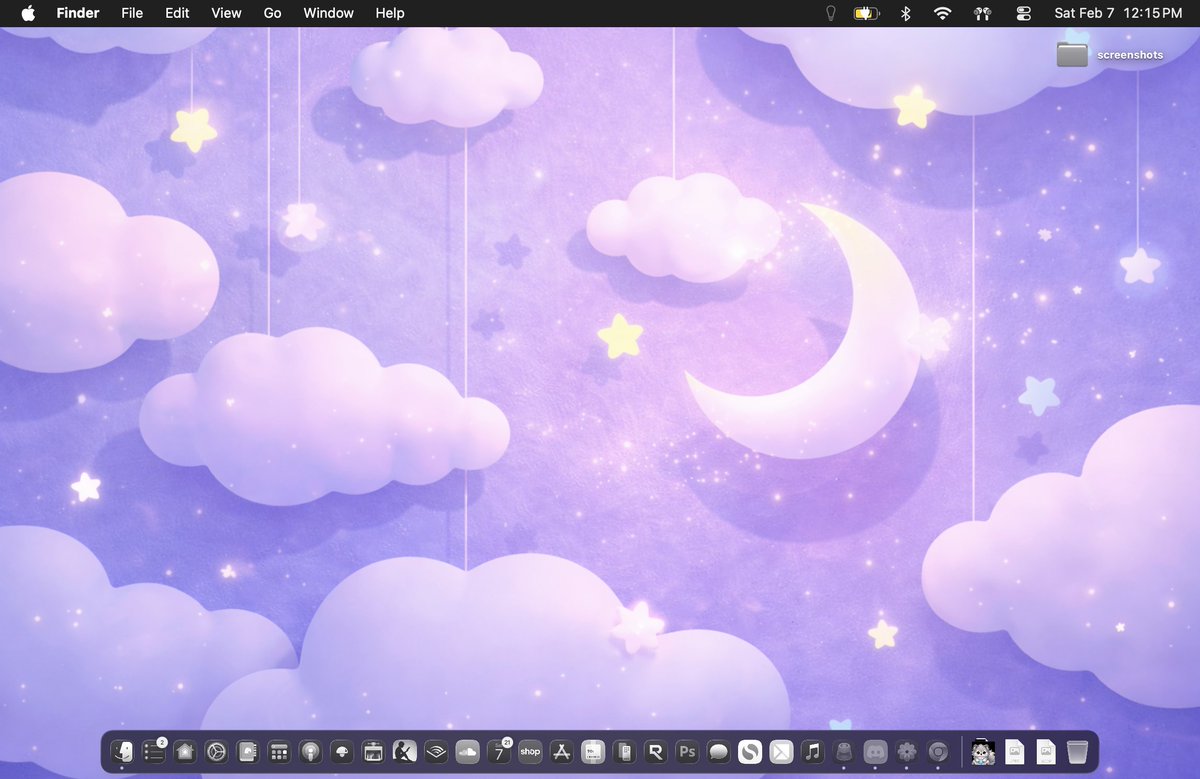1200x779 pixels.
Task: Open the Trash in the Dock
Action: 1077,751
